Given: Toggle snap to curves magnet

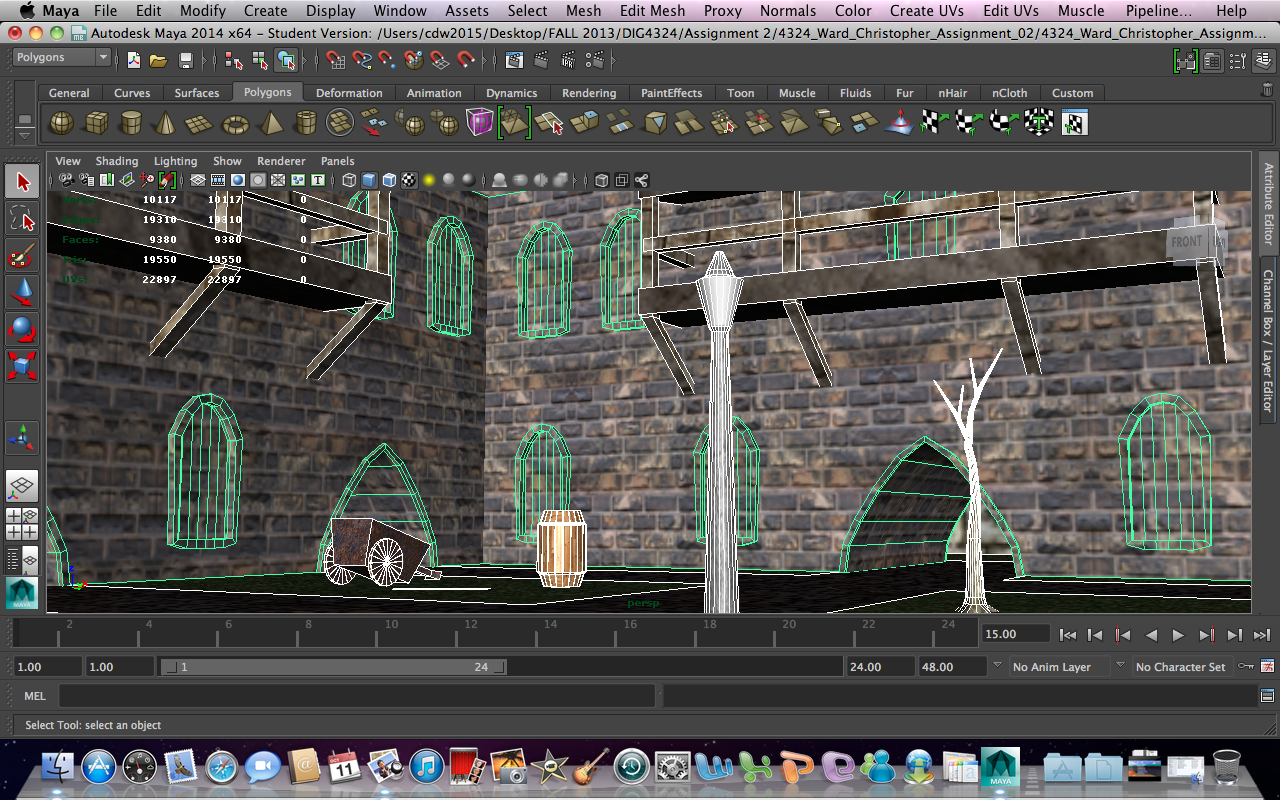Looking at the screenshot, I should click(361, 60).
